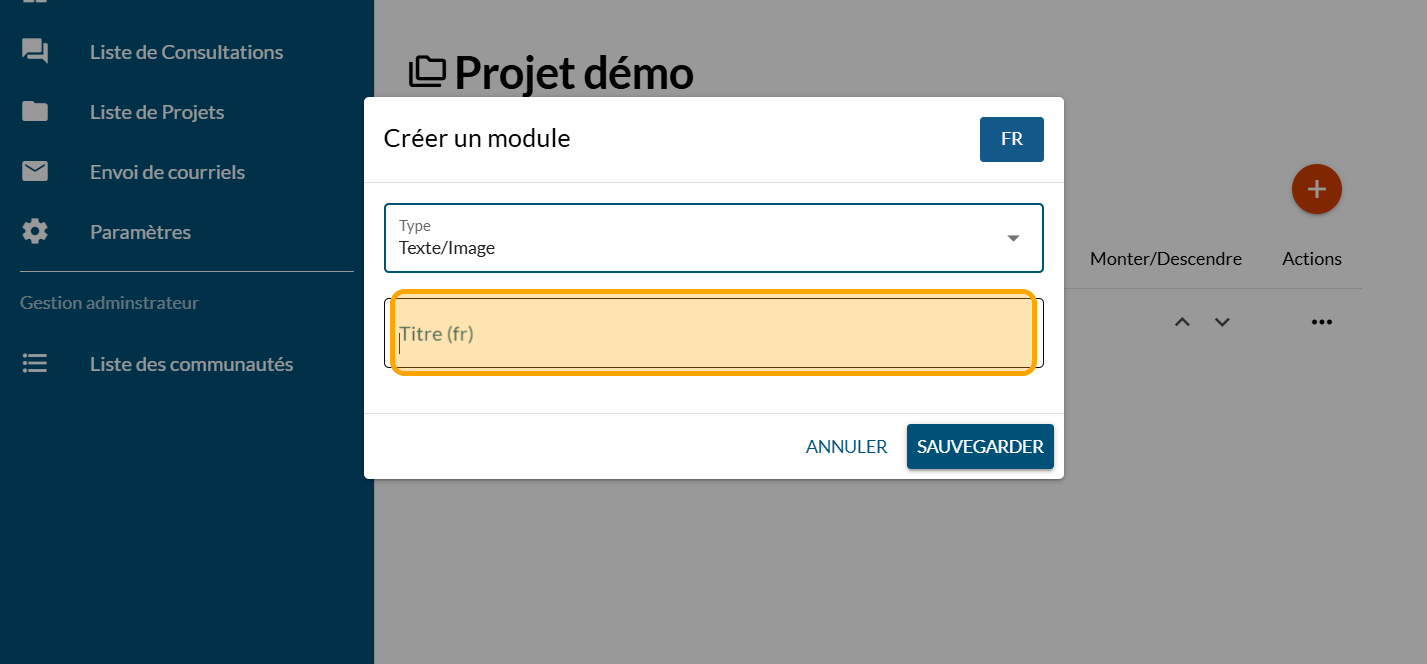Select the Liste des communautés label

pyautogui.click(x=191, y=364)
